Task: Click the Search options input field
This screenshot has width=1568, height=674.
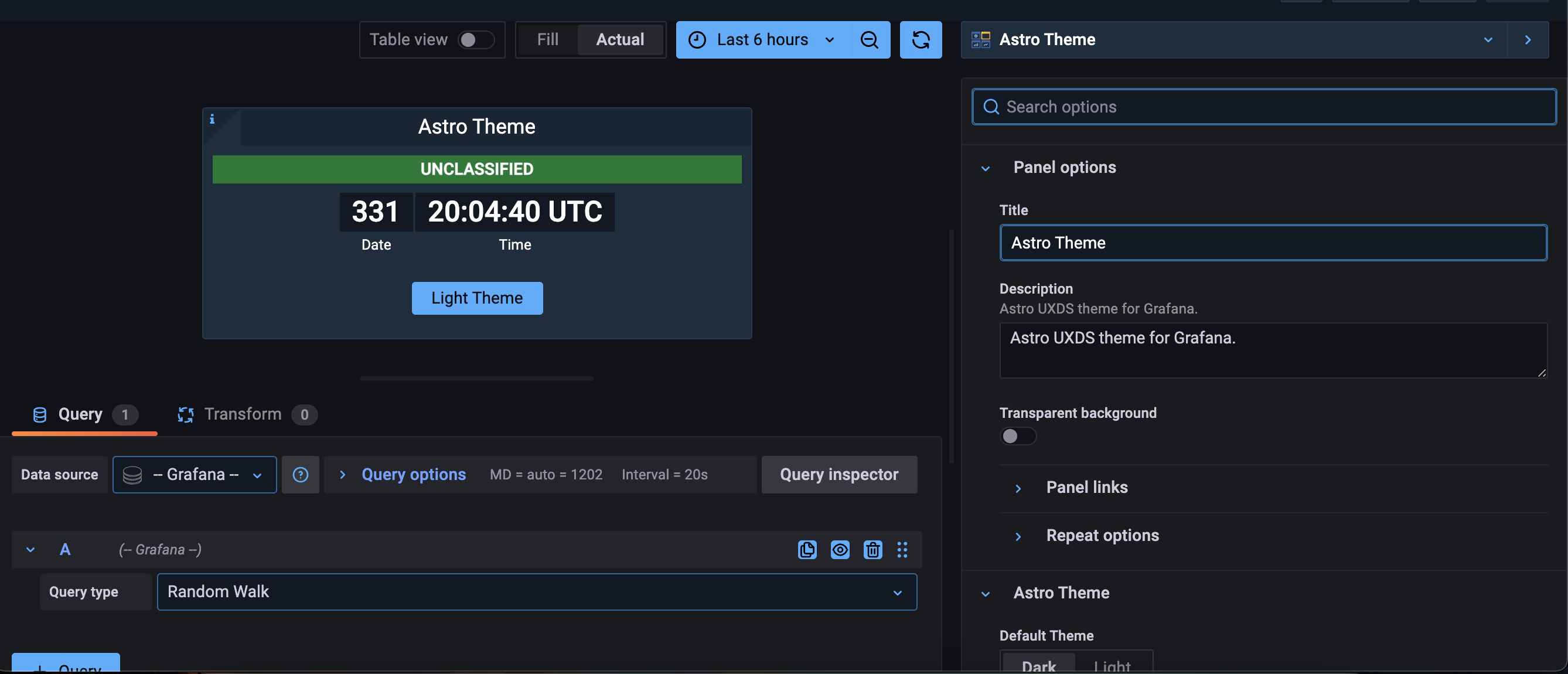Action: tap(1264, 107)
